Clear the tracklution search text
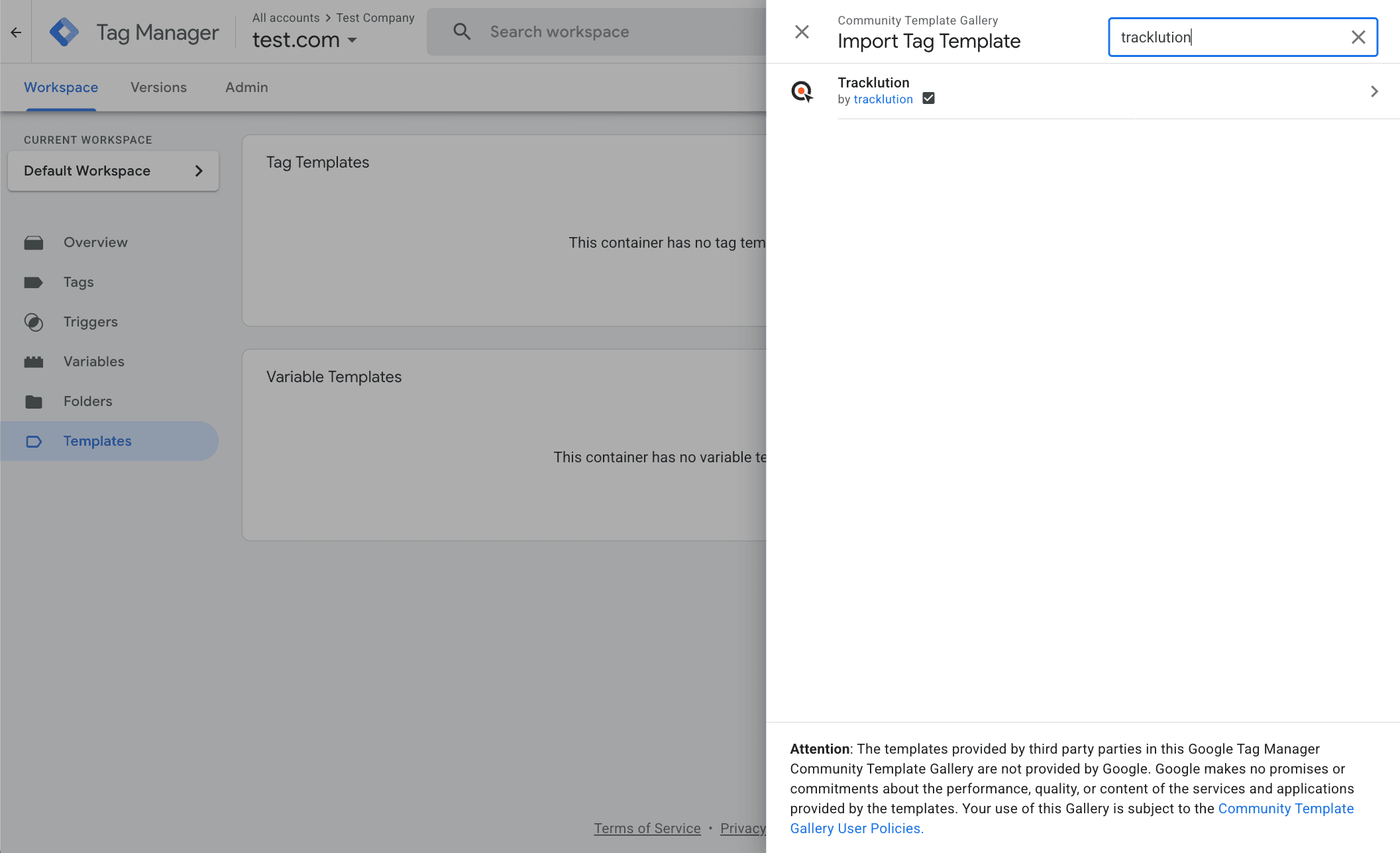1400x853 pixels. point(1358,37)
